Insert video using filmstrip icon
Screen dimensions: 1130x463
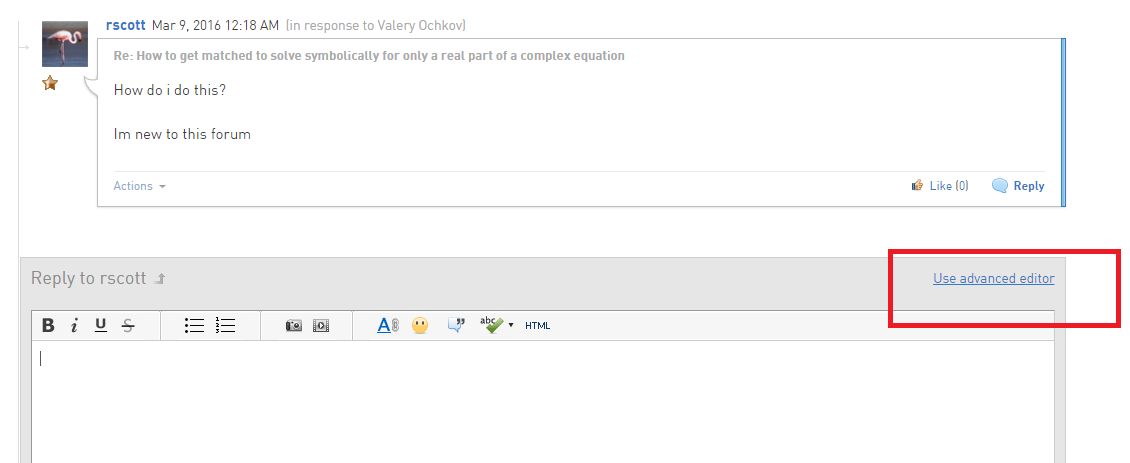point(321,325)
